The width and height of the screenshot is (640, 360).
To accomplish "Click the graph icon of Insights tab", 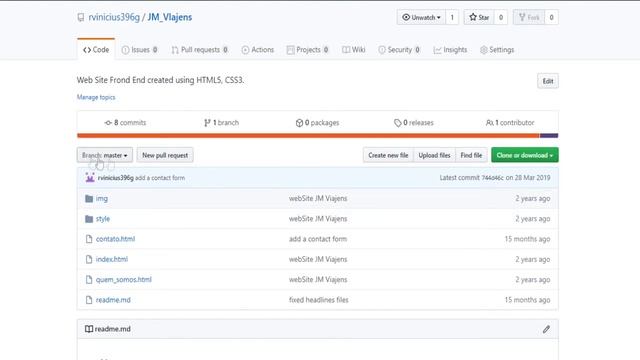I will (x=437, y=50).
